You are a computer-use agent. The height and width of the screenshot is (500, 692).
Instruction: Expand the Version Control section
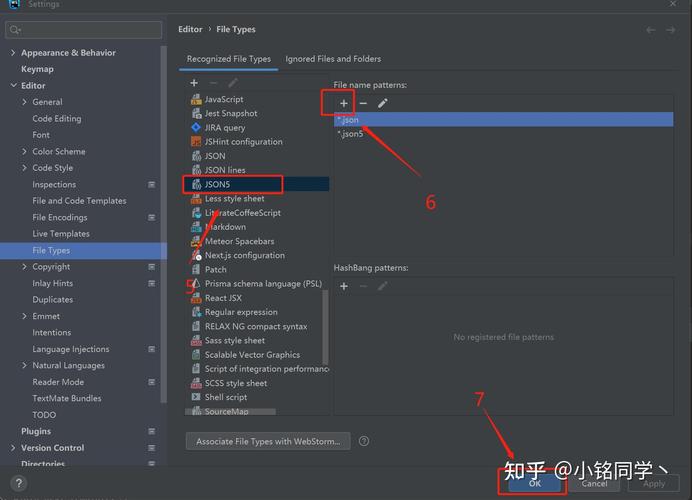[x=12, y=448]
